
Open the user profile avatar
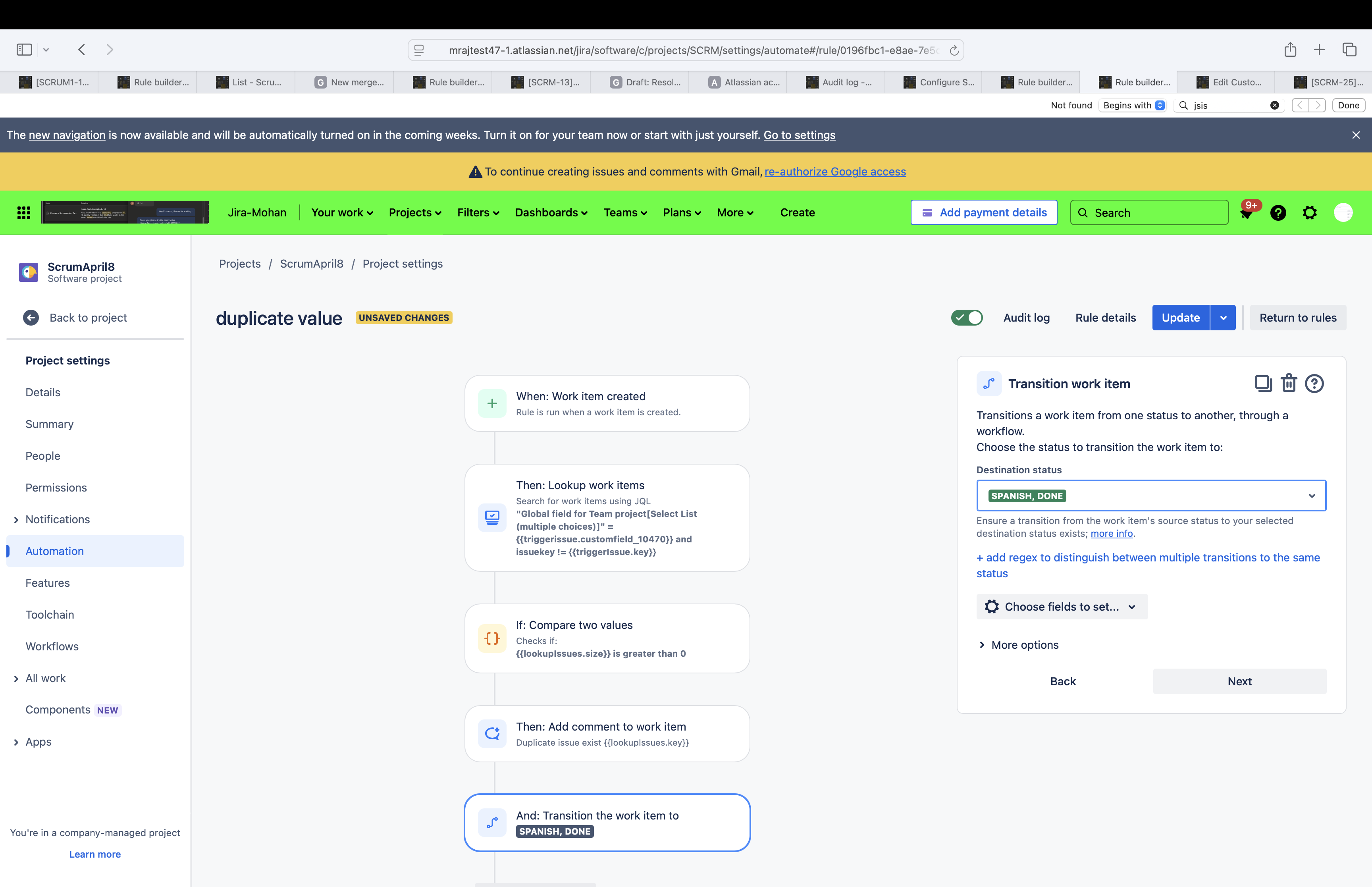1343,212
